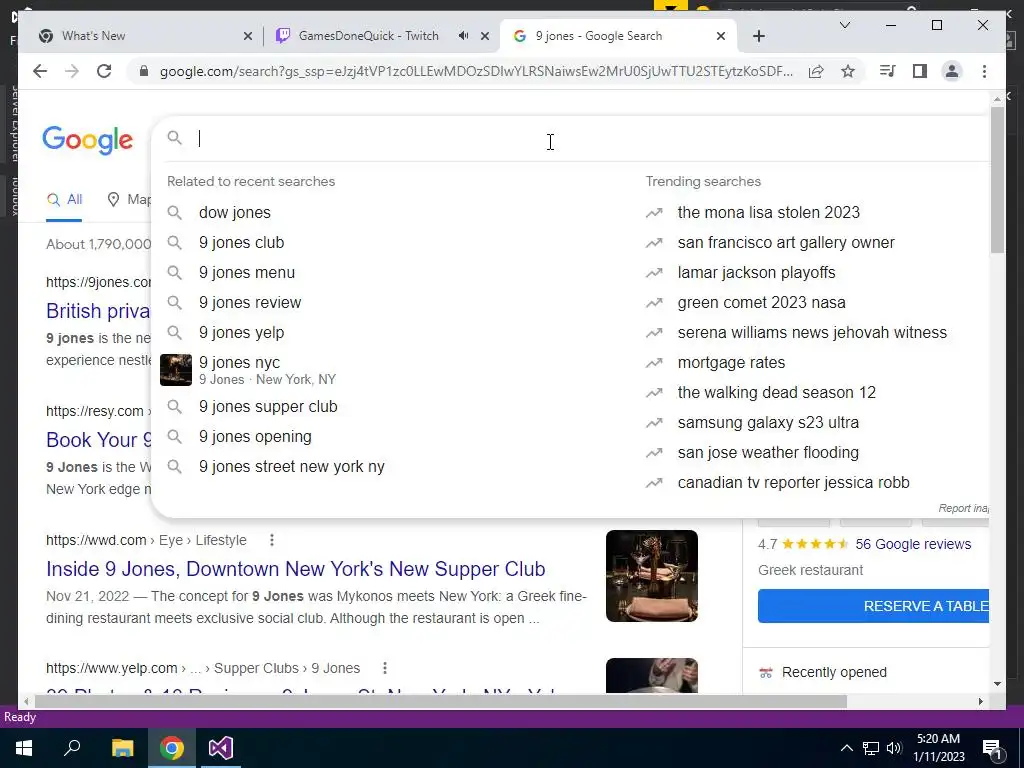This screenshot has width=1024, height=768.
Task: Open the Windows notification center
Action: coord(992,750)
